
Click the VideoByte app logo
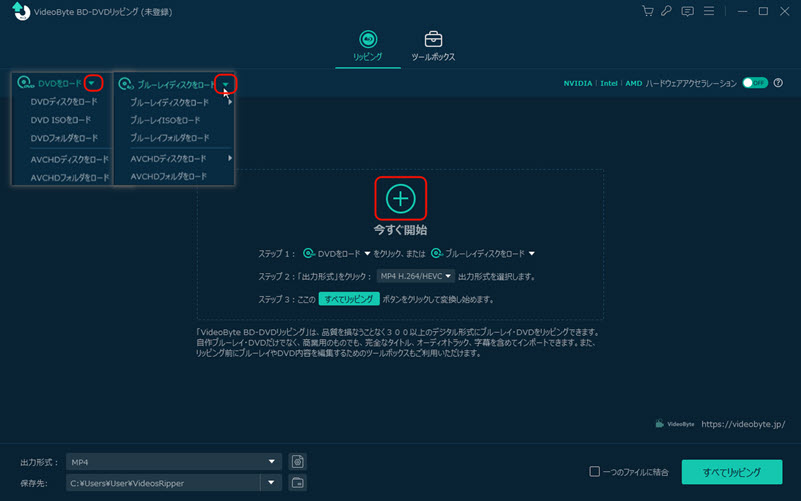pyautogui.click(x=20, y=11)
